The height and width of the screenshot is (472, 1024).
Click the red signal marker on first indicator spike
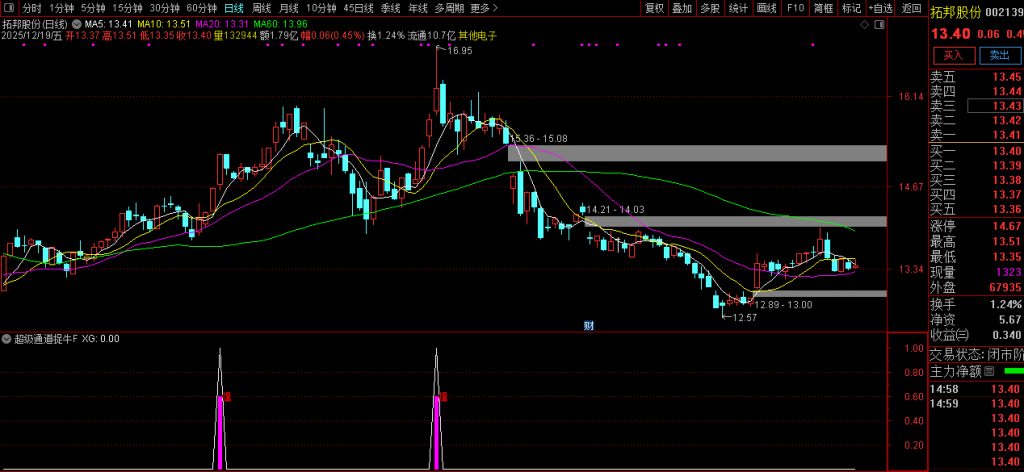(228, 397)
